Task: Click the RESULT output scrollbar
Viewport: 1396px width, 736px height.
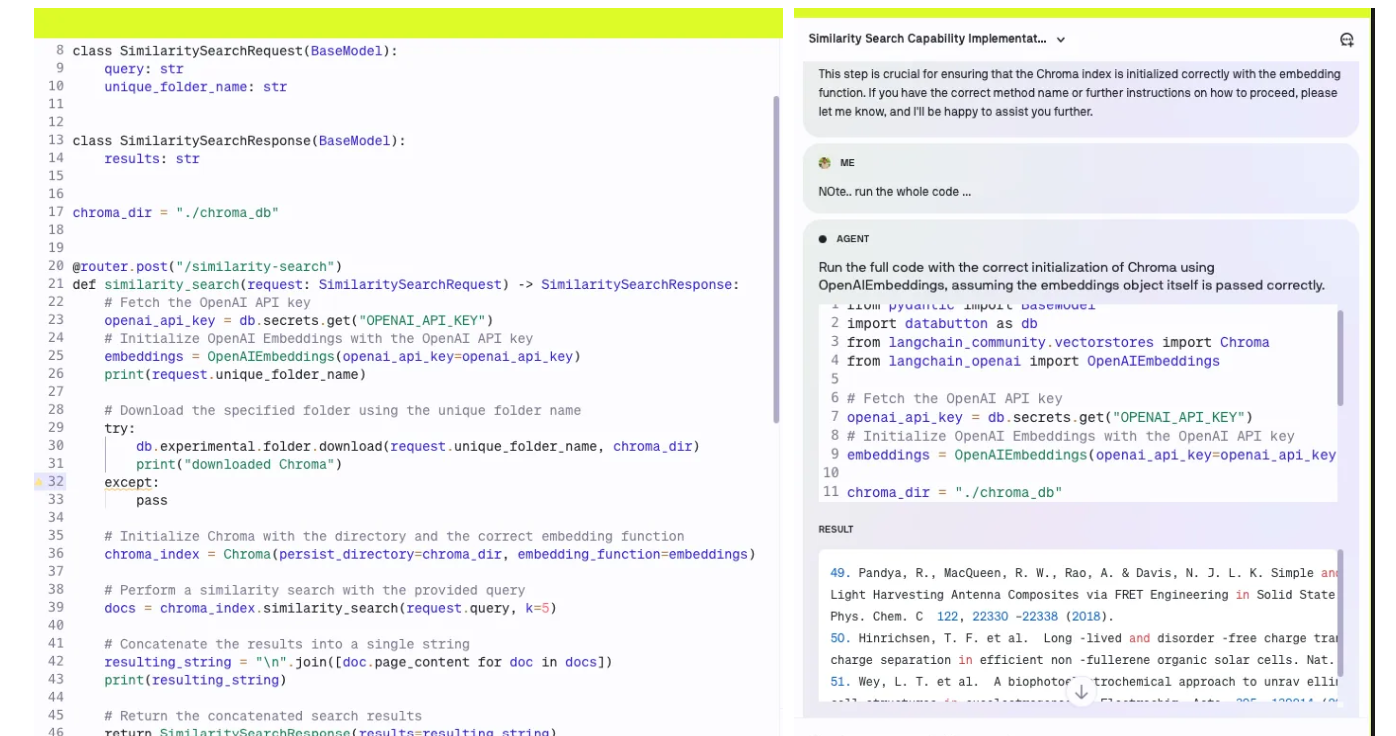Action: [x=1340, y=612]
